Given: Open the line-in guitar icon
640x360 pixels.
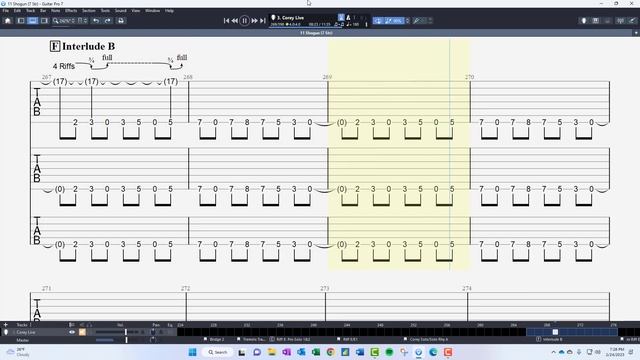Looking at the screenshot, I should [632, 20].
